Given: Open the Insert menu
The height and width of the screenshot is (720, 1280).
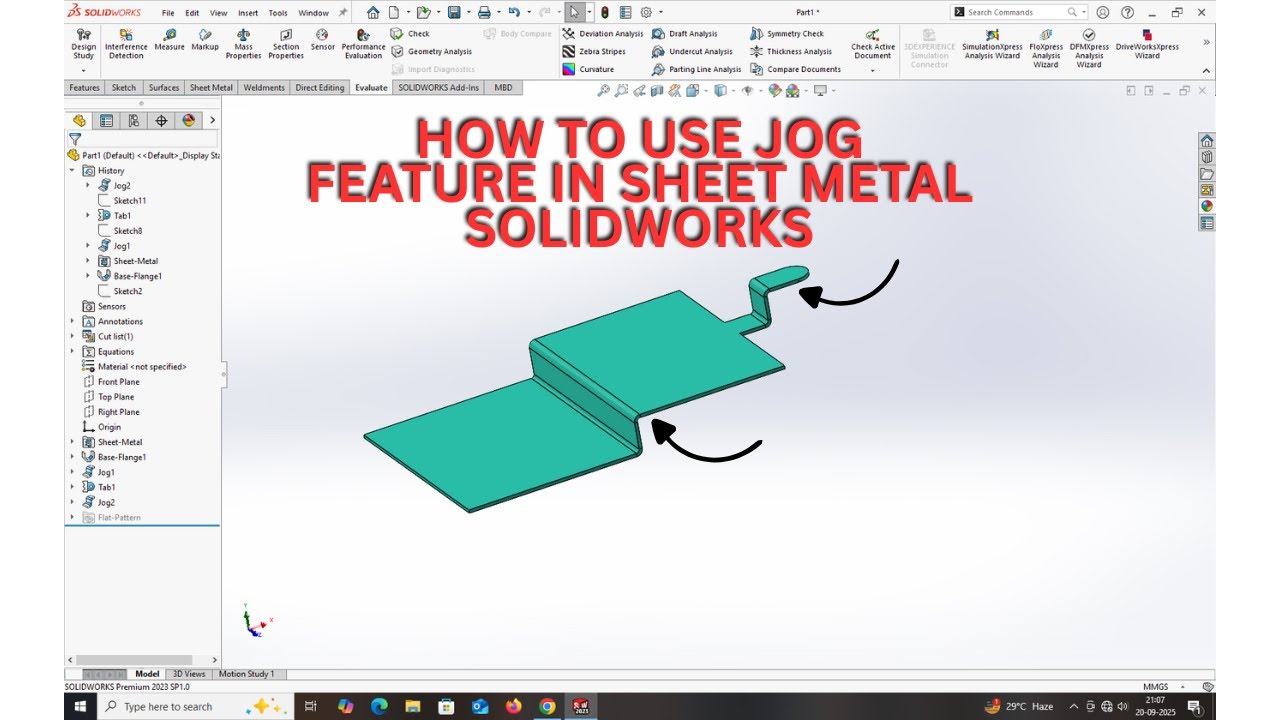Looking at the screenshot, I should click(x=248, y=13).
